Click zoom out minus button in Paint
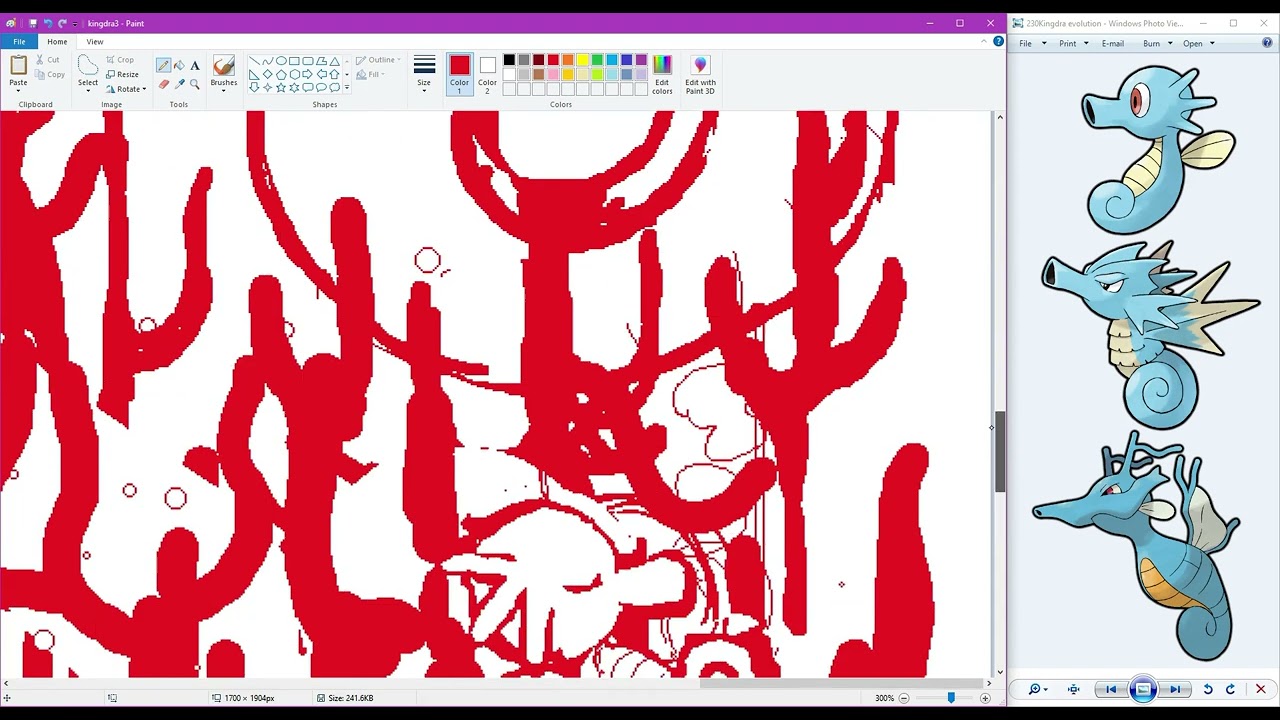1280x720 pixels. (904, 698)
